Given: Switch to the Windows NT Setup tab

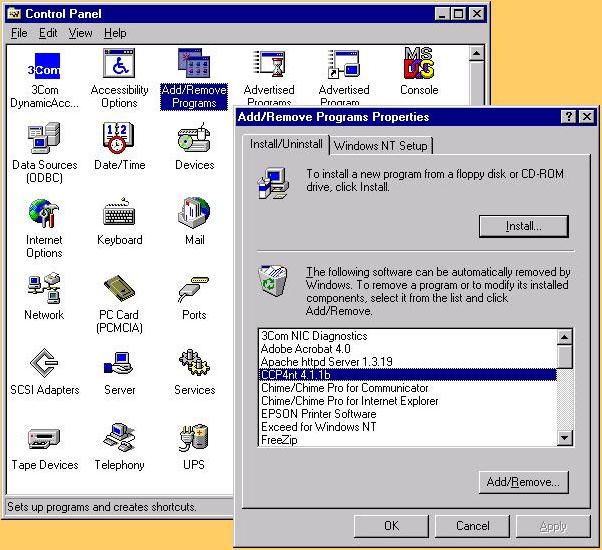Looking at the screenshot, I should (x=380, y=146).
